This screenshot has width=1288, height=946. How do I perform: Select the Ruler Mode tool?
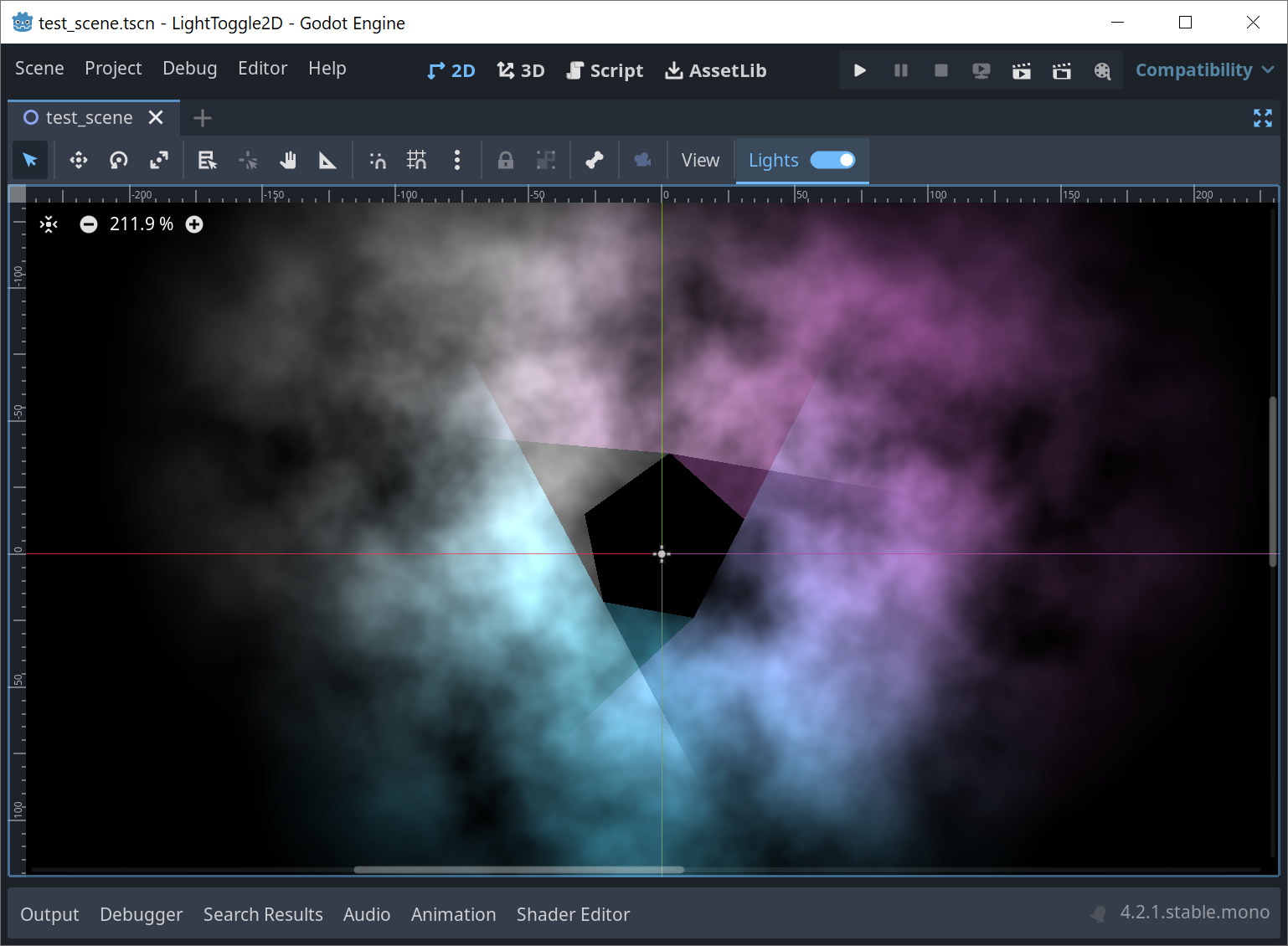pos(327,160)
